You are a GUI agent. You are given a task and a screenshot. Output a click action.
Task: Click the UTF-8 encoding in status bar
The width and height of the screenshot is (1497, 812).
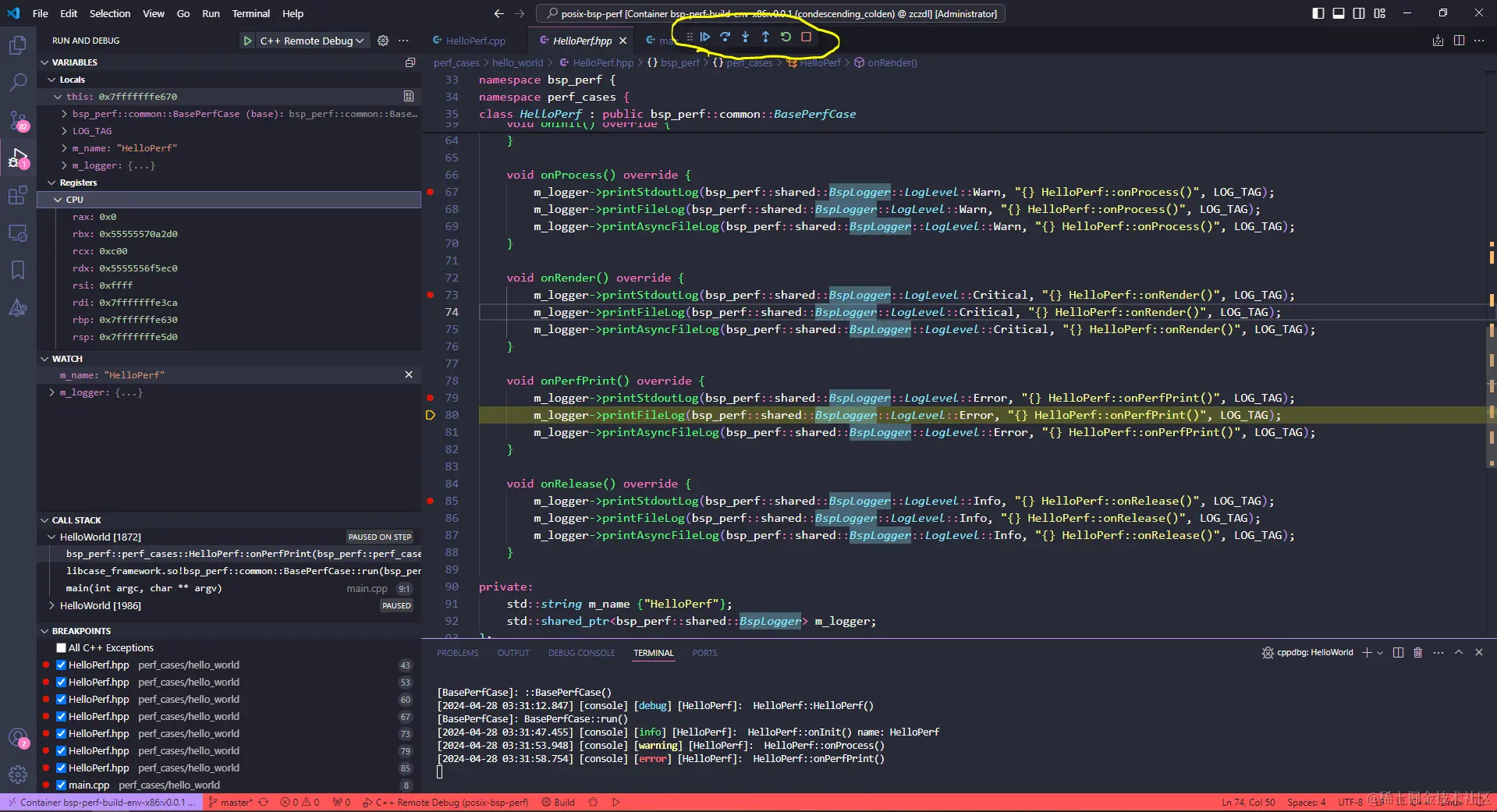1351,802
